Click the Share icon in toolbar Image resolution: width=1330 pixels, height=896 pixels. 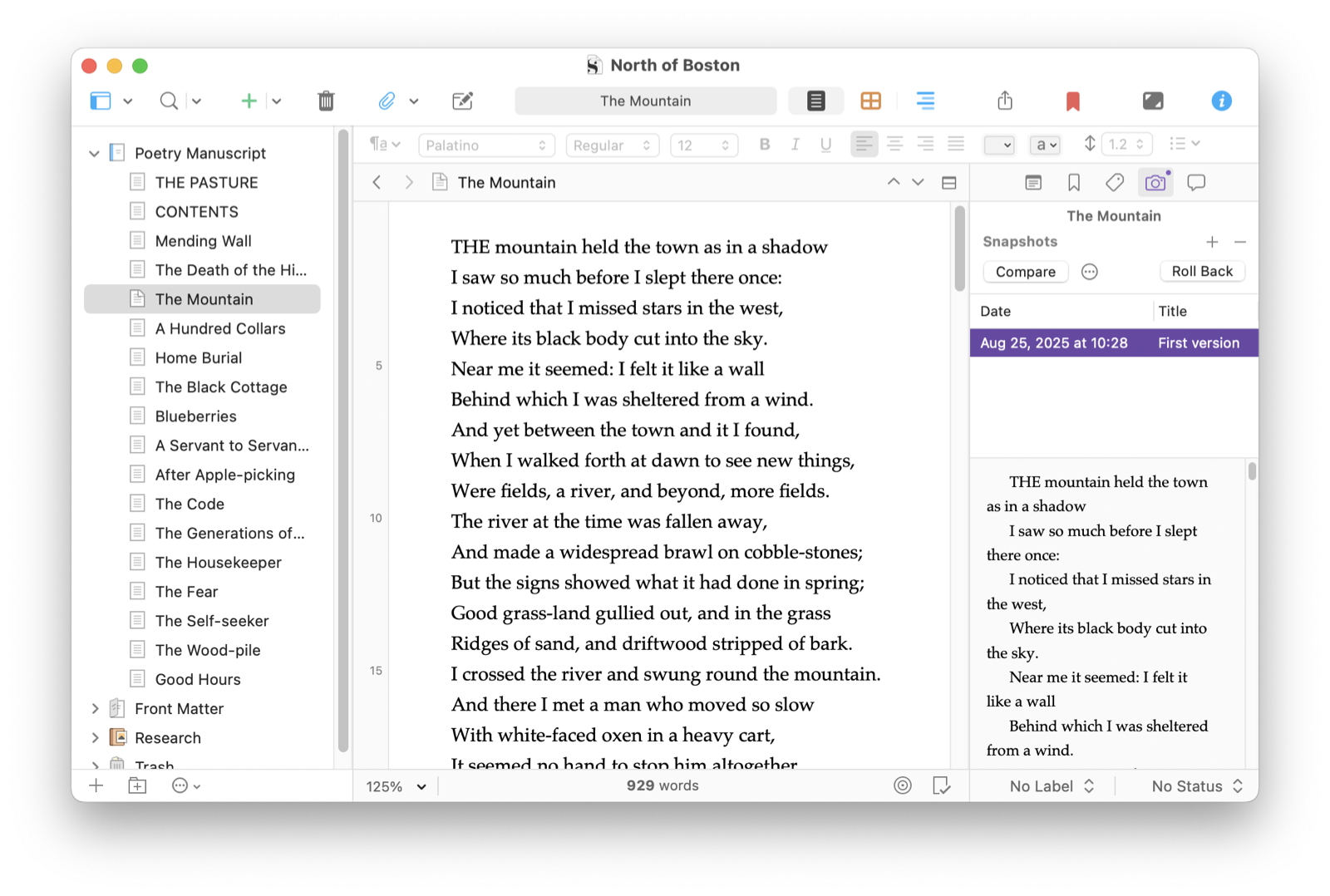click(1005, 101)
